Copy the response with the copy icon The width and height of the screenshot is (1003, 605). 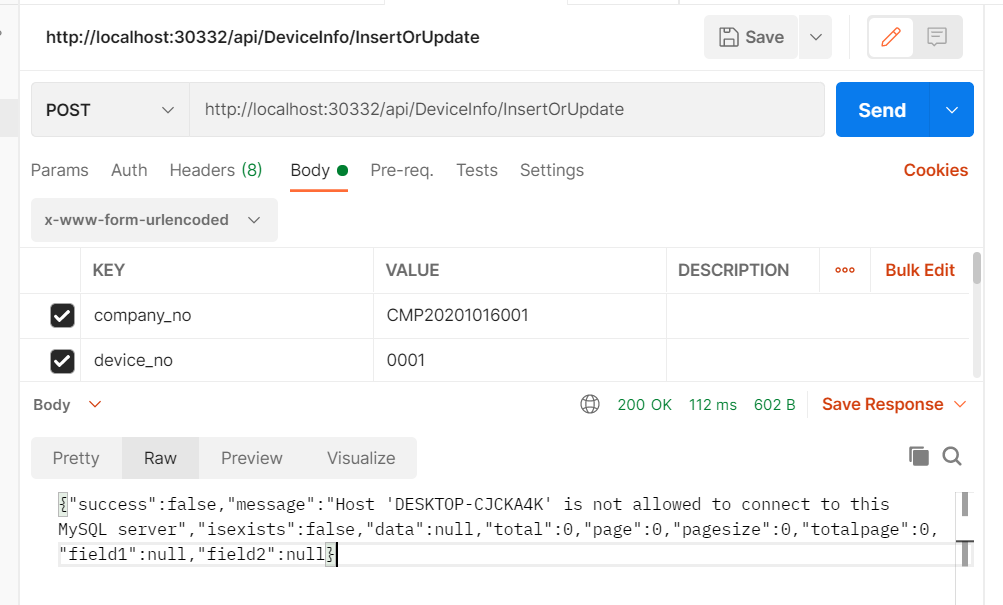[x=919, y=456]
